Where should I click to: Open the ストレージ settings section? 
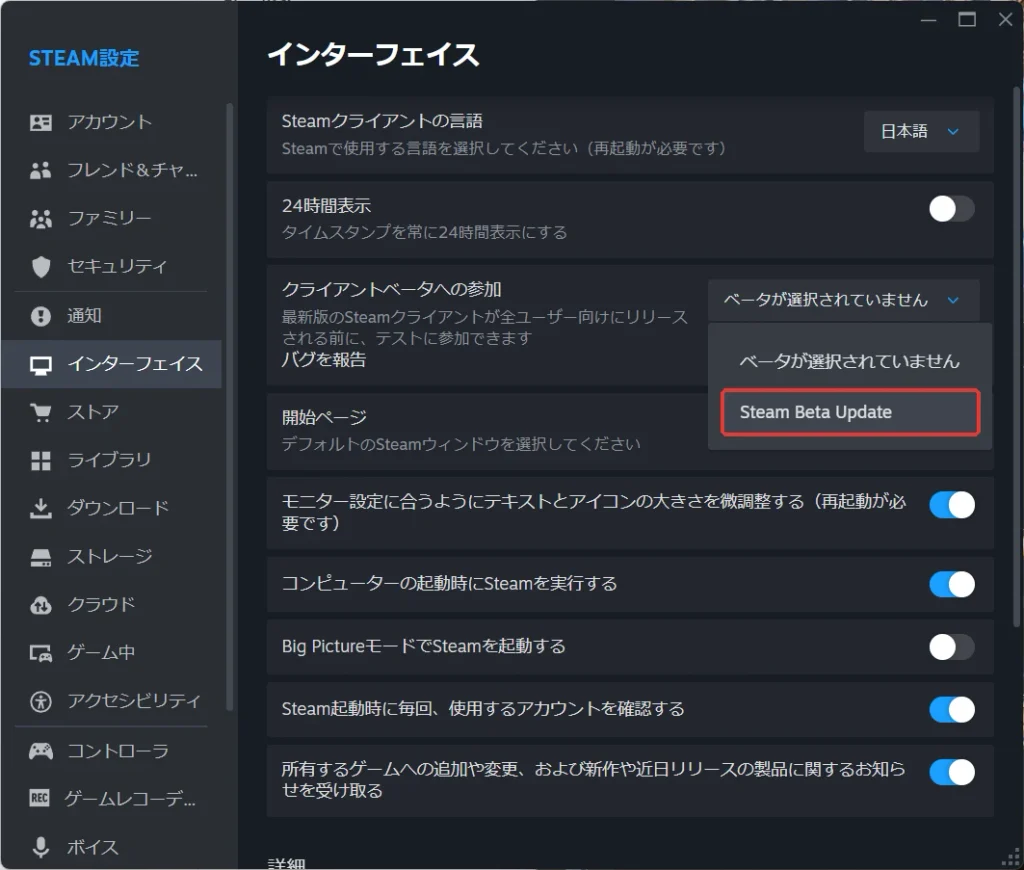(x=112, y=557)
